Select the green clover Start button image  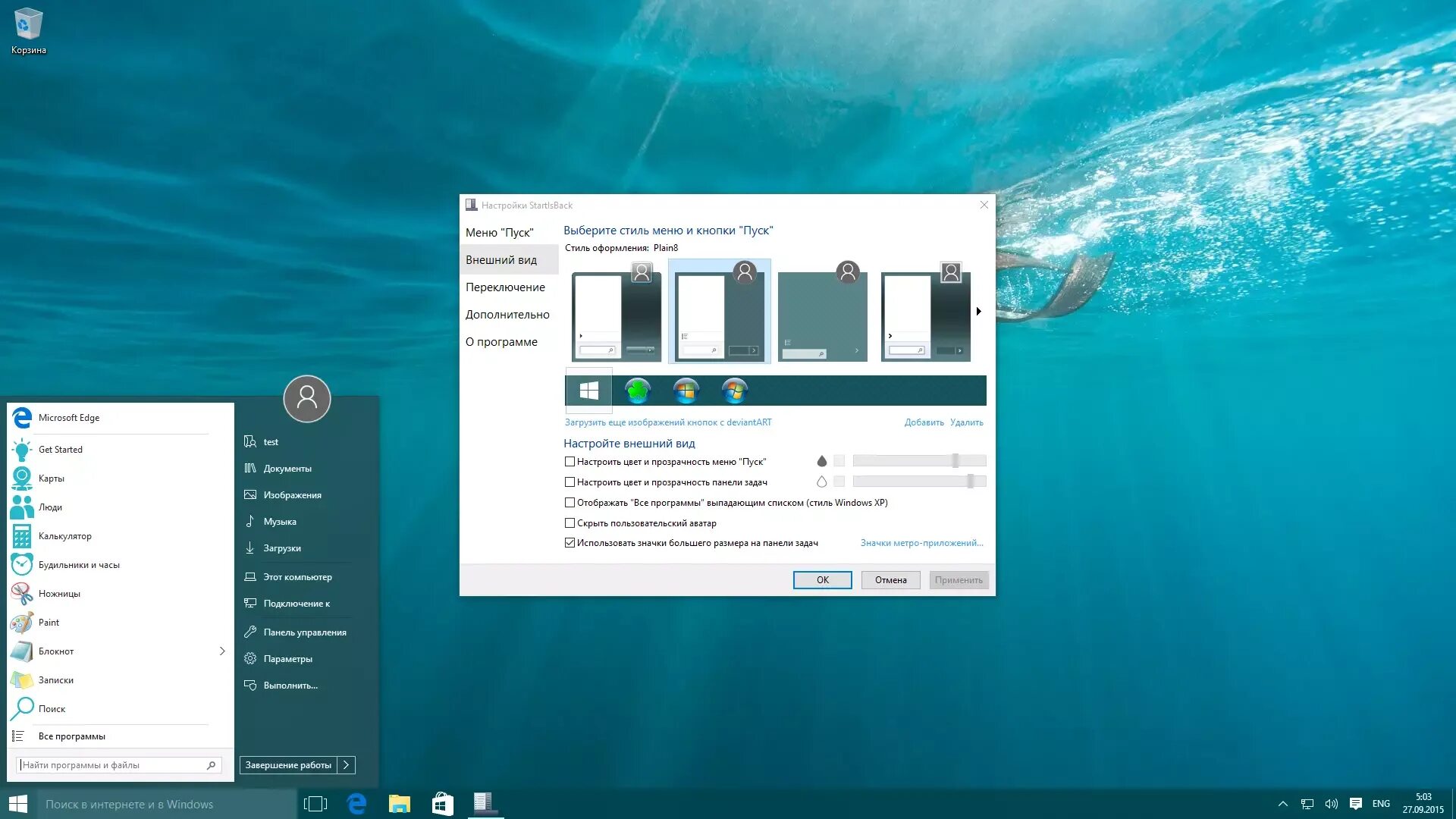click(x=637, y=391)
